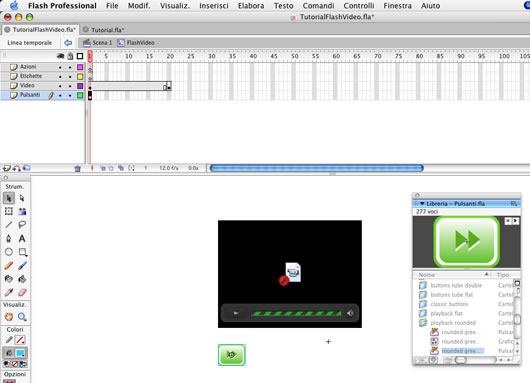Viewport: 530px width, 383px height.
Task: Click the swap colors icon
Action: pyautogui.click(x=23, y=364)
